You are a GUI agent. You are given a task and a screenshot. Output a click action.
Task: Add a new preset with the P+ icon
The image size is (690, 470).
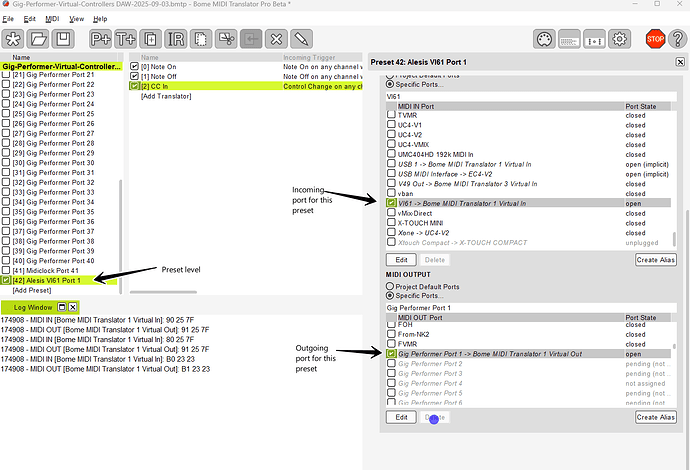[100, 39]
